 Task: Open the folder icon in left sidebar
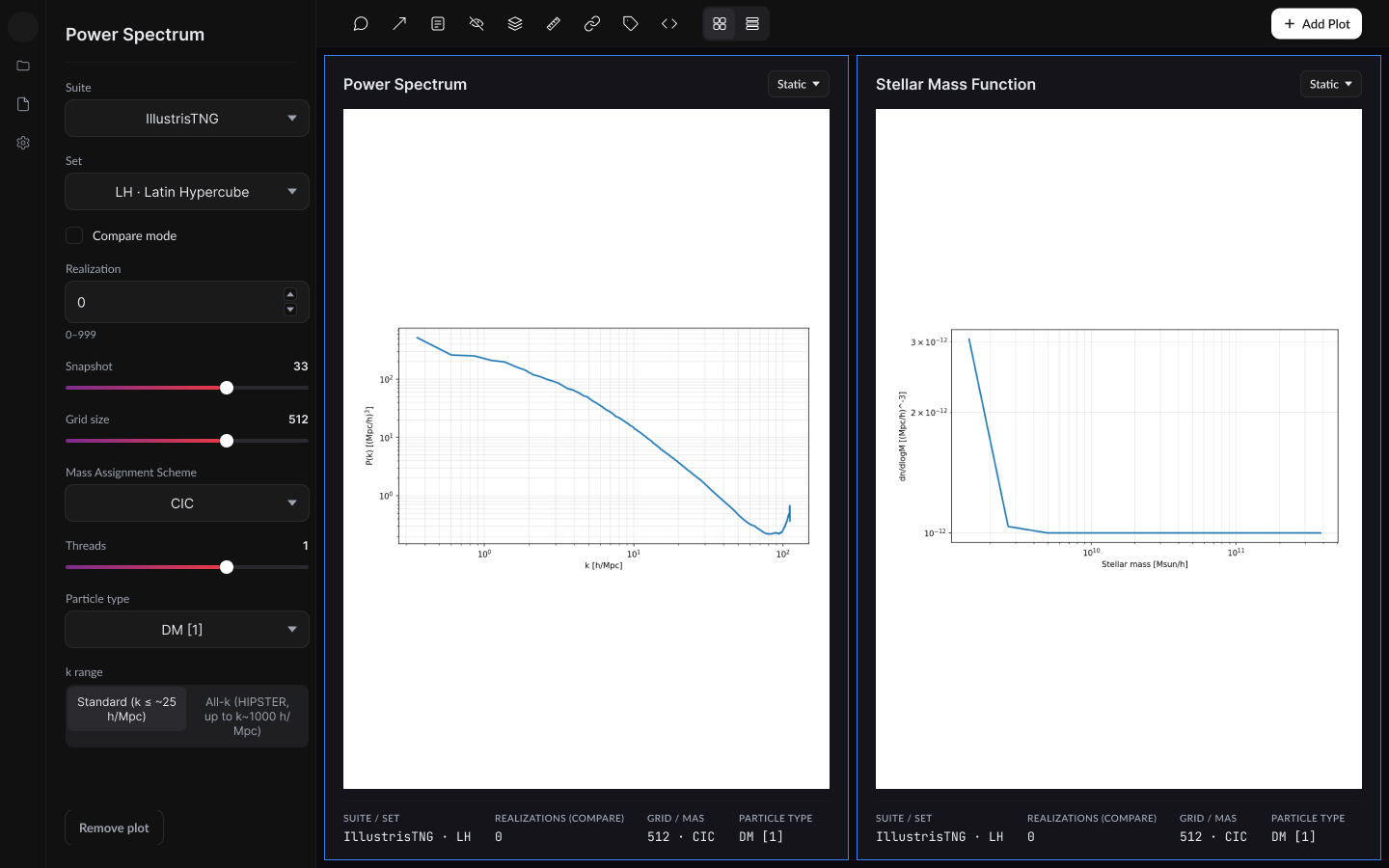pos(23,66)
